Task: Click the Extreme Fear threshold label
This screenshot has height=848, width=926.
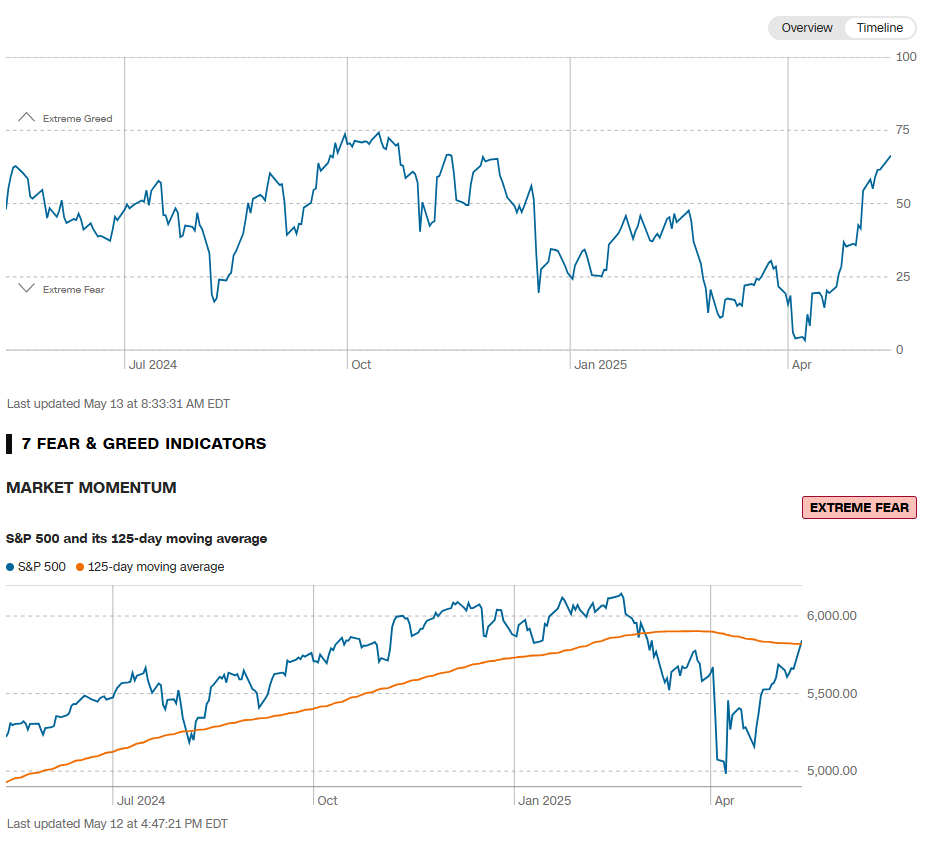Action: [73, 290]
